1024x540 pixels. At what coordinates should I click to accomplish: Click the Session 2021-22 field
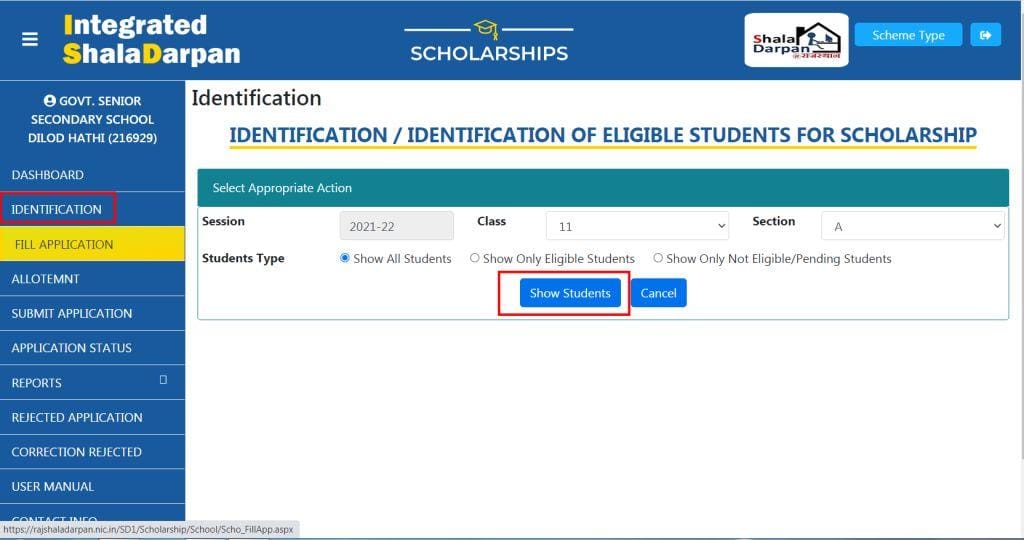[x=397, y=226]
